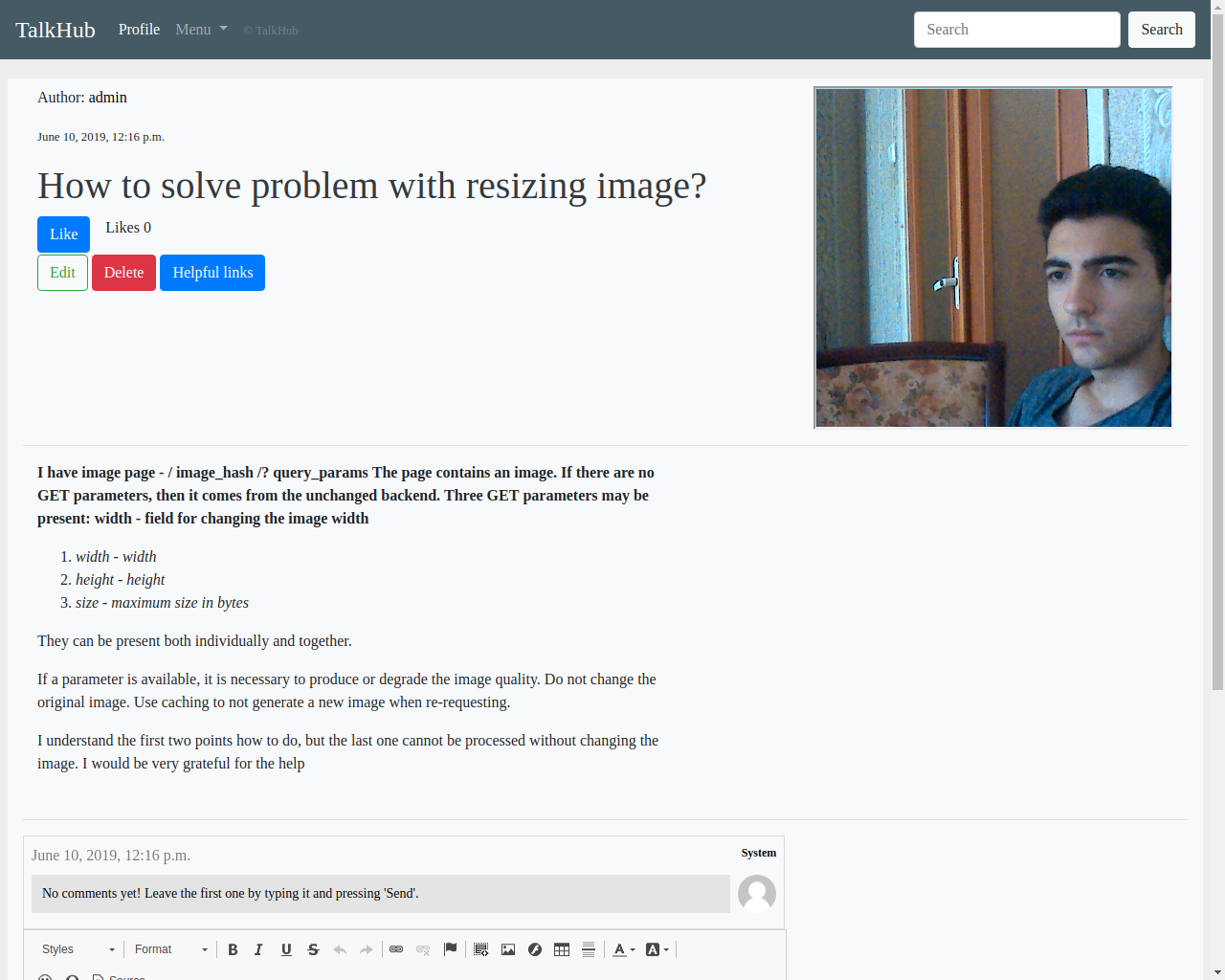The height and width of the screenshot is (980, 1225).
Task: Click the code snippet insert icon
Action: (481, 949)
